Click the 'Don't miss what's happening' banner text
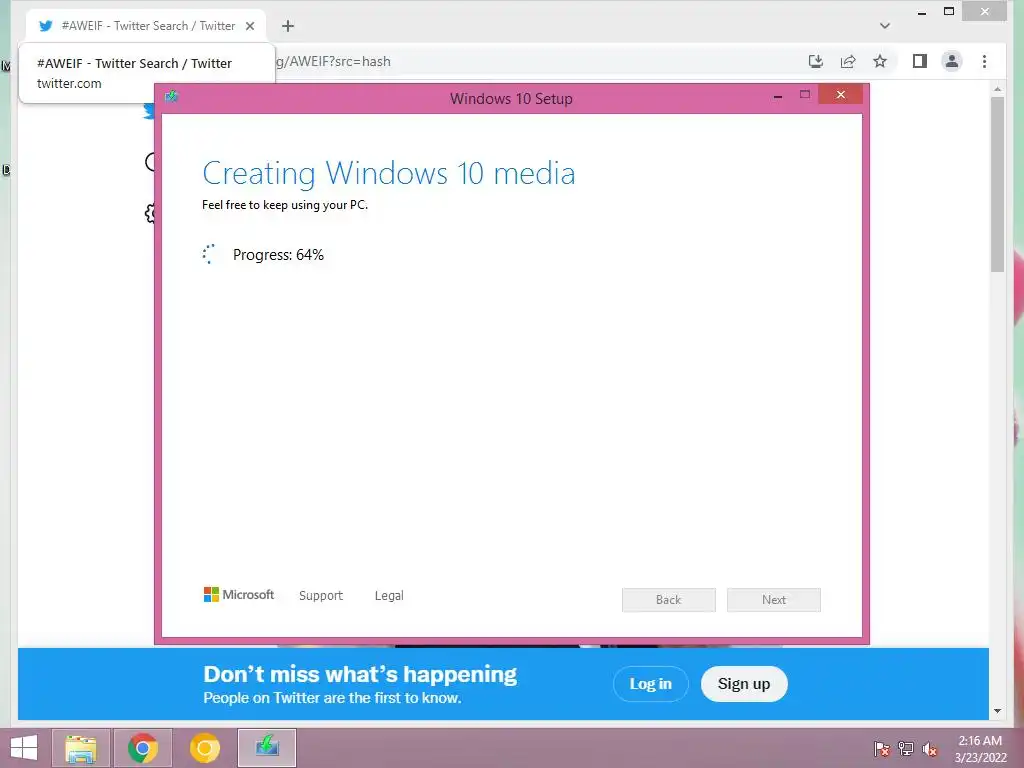 pos(360,674)
